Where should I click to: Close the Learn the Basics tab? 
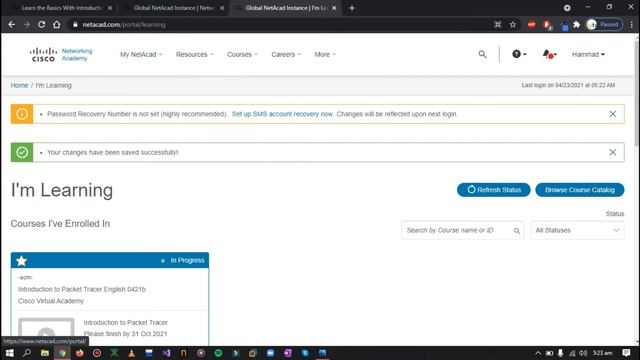110,8
